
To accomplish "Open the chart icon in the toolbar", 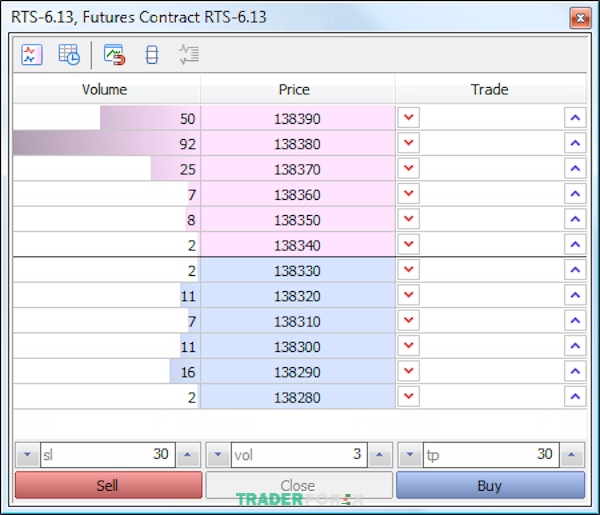I will tap(31, 55).
